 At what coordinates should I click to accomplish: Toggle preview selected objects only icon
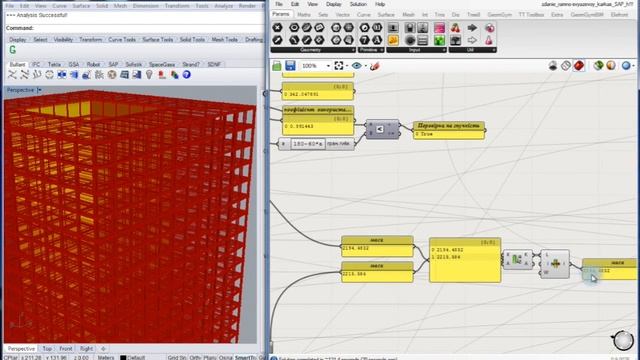(598, 65)
